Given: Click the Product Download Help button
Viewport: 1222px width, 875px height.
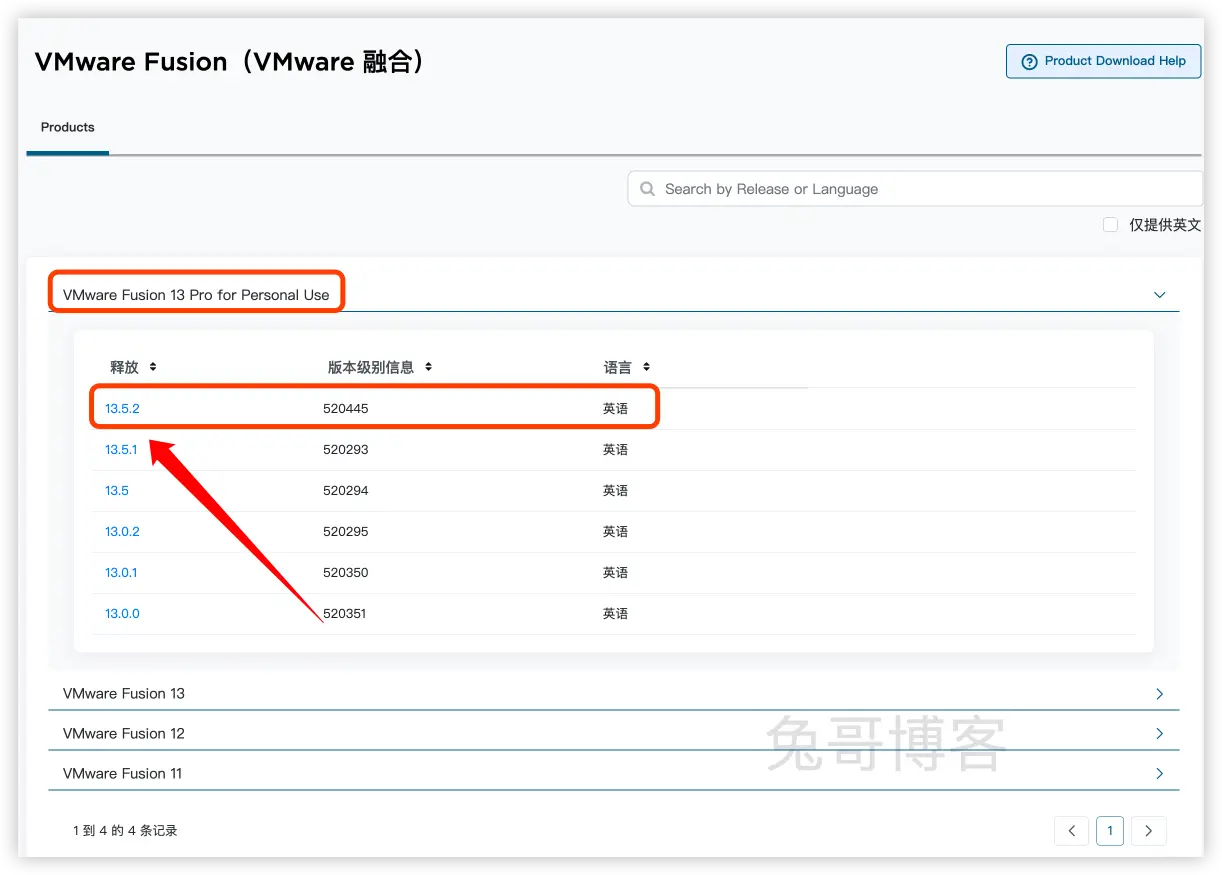Looking at the screenshot, I should coord(1103,61).
